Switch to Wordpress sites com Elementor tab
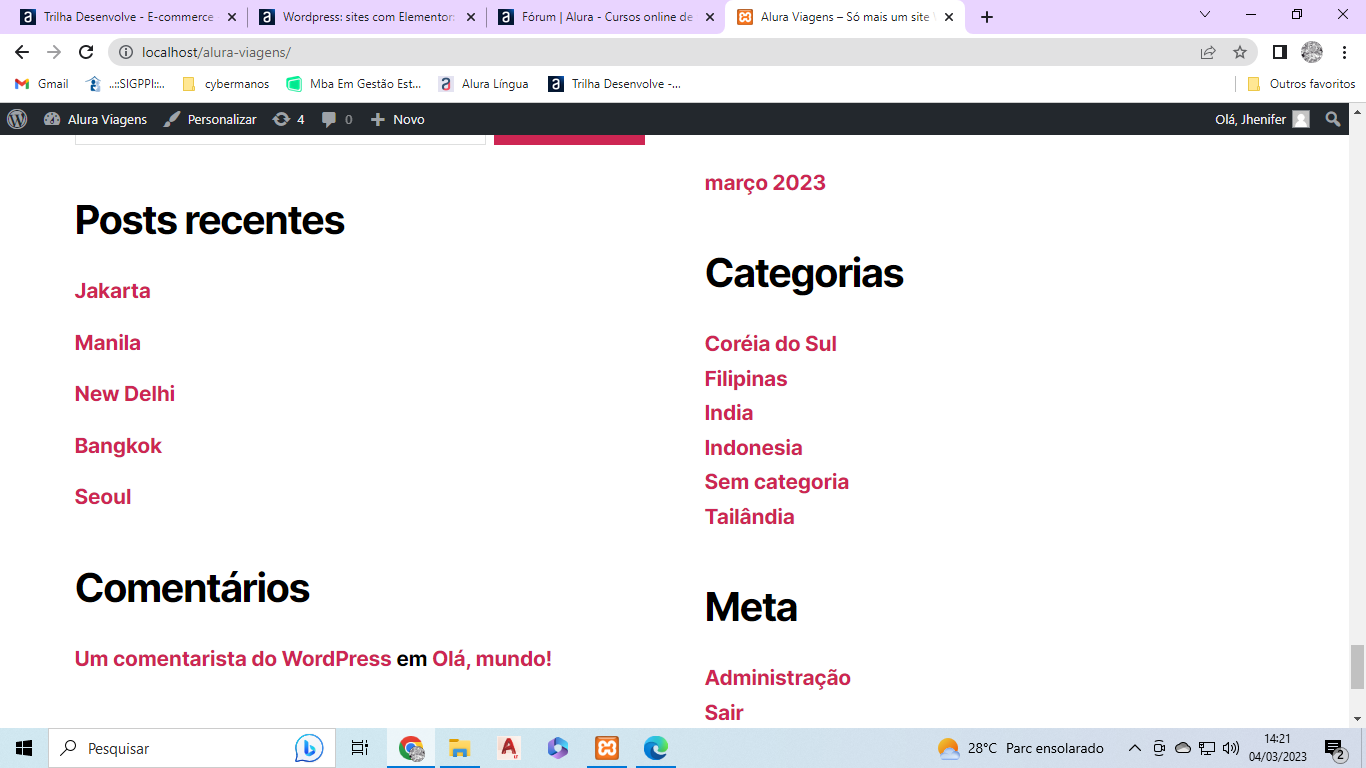The width and height of the screenshot is (1366, 768). click(x=366, y=17)
